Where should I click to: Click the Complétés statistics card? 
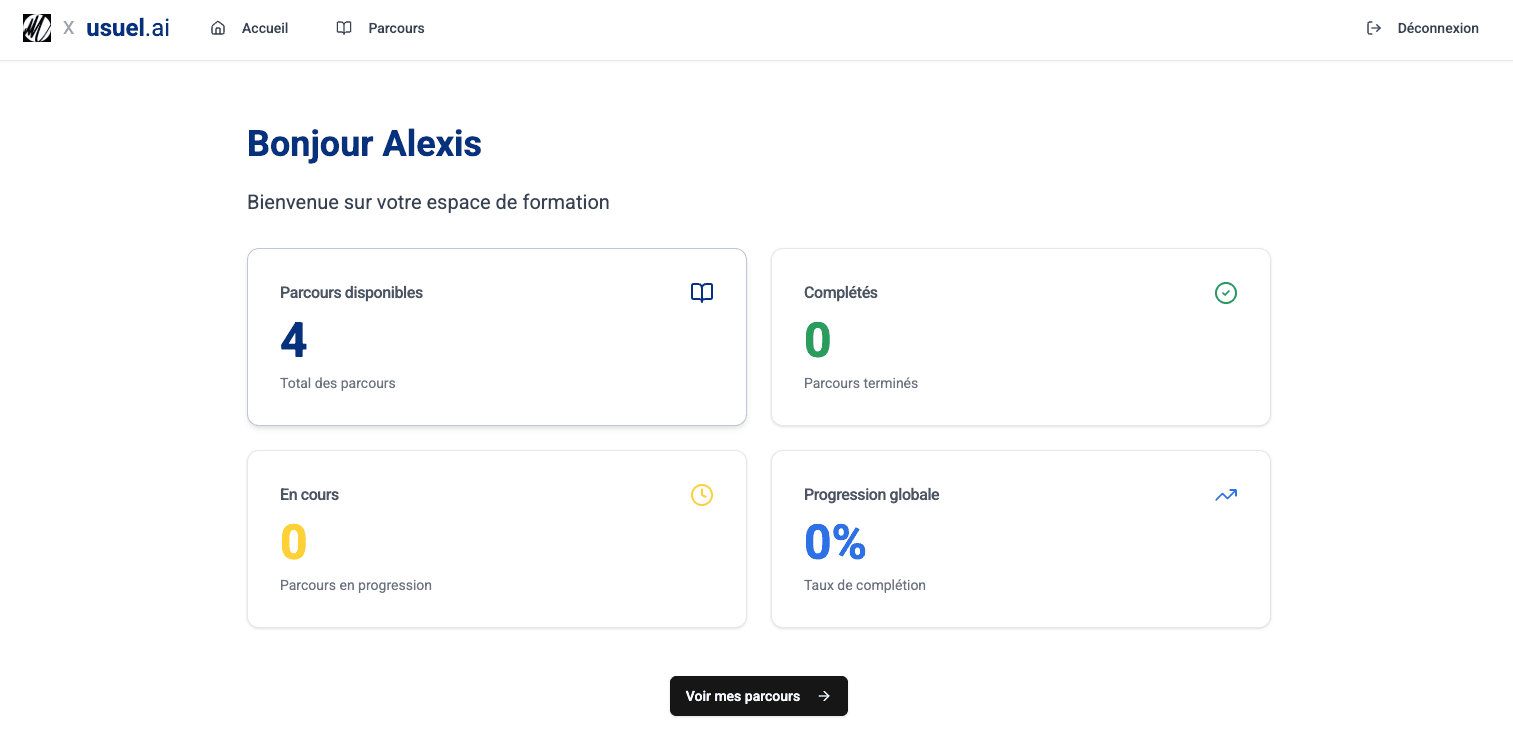tap(1021, 337)
